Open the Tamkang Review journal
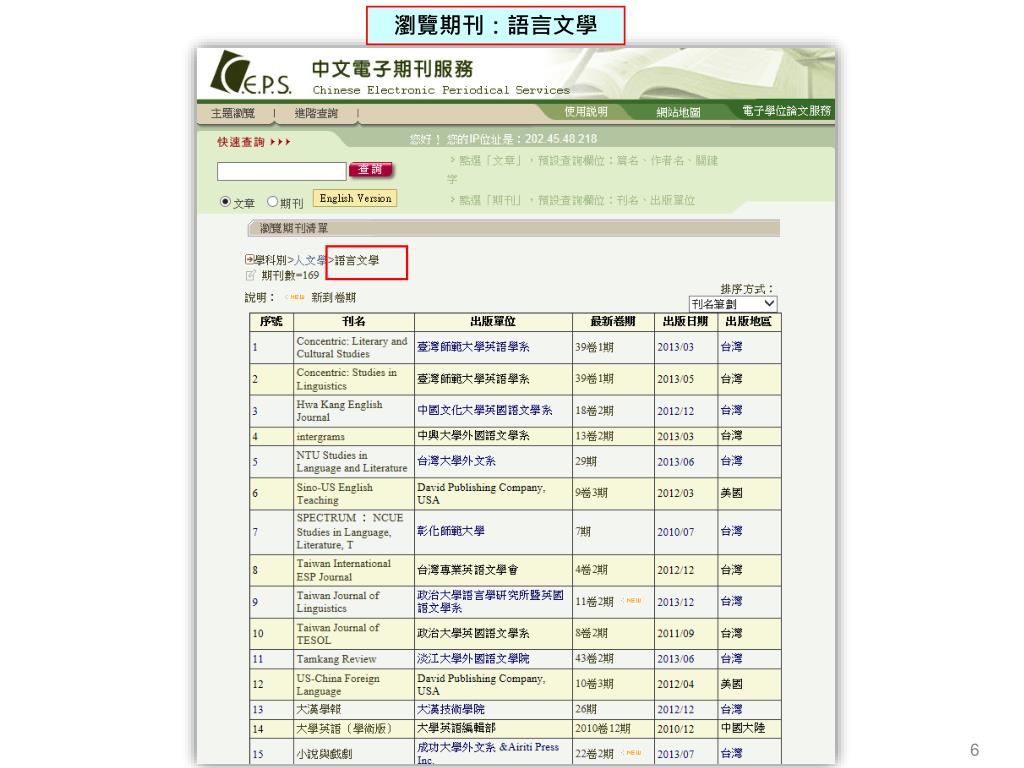The width and height of the screenshot is (1024, 768). 336,659
